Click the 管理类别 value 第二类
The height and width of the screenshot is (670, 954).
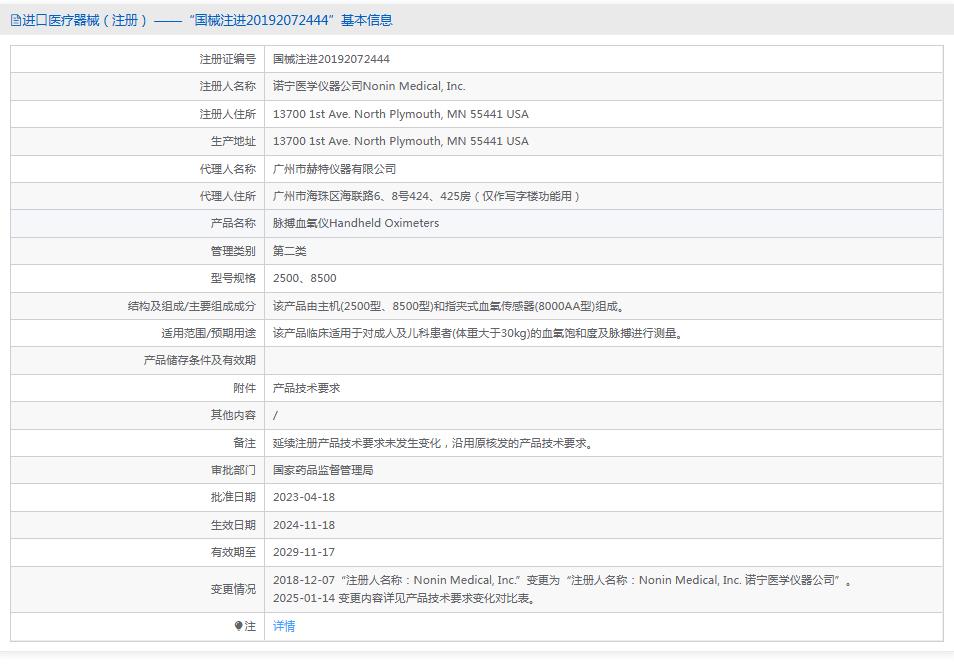pyautogui.click(x=291, y=250)
